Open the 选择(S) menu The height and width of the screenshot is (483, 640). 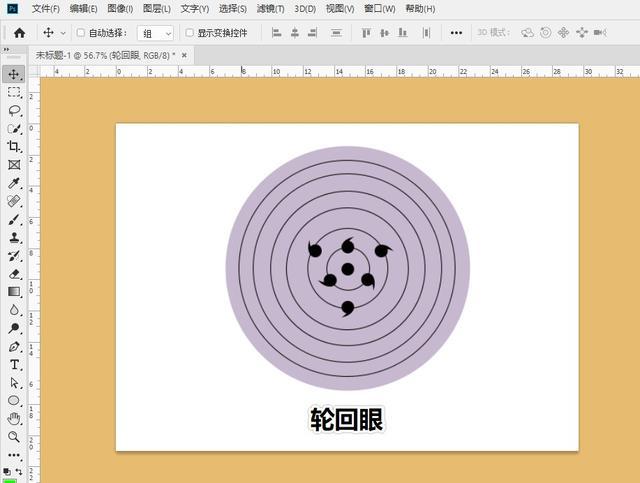233,9
